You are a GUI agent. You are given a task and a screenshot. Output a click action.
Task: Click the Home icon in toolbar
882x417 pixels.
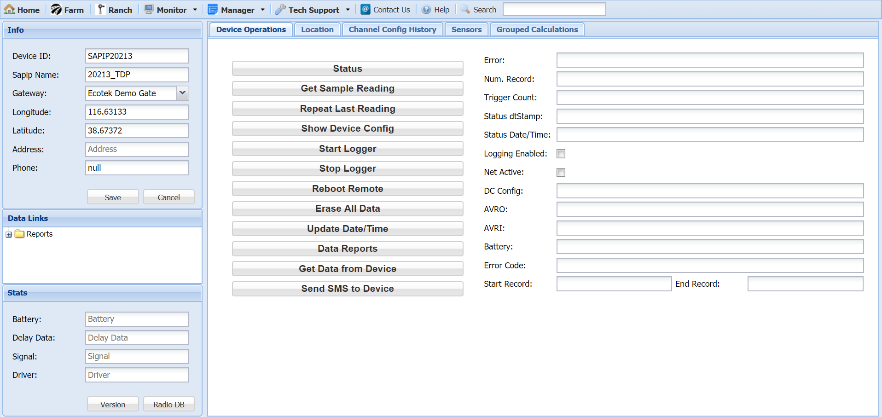[10, 9]
